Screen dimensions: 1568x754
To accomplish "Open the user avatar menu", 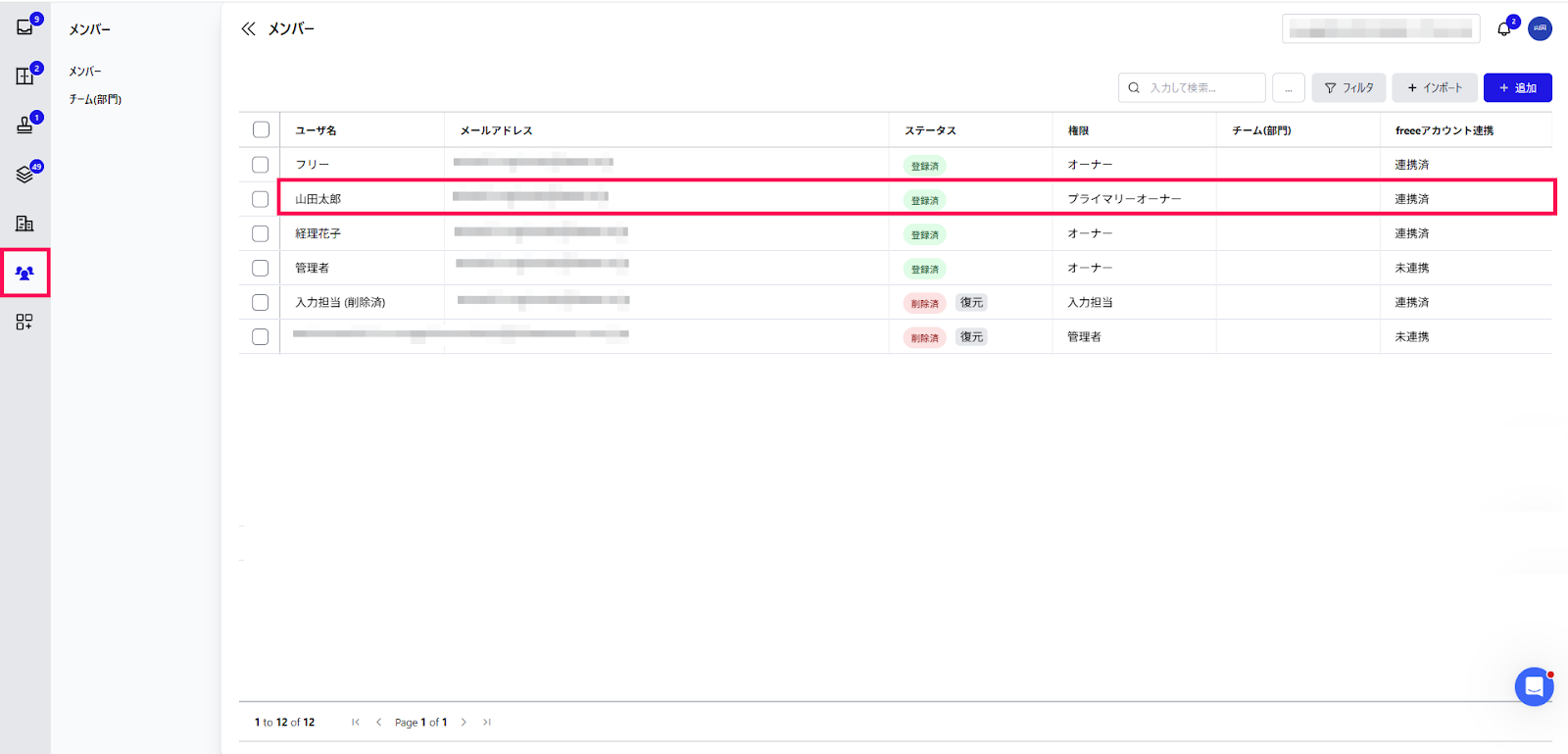I will 1540,28.
